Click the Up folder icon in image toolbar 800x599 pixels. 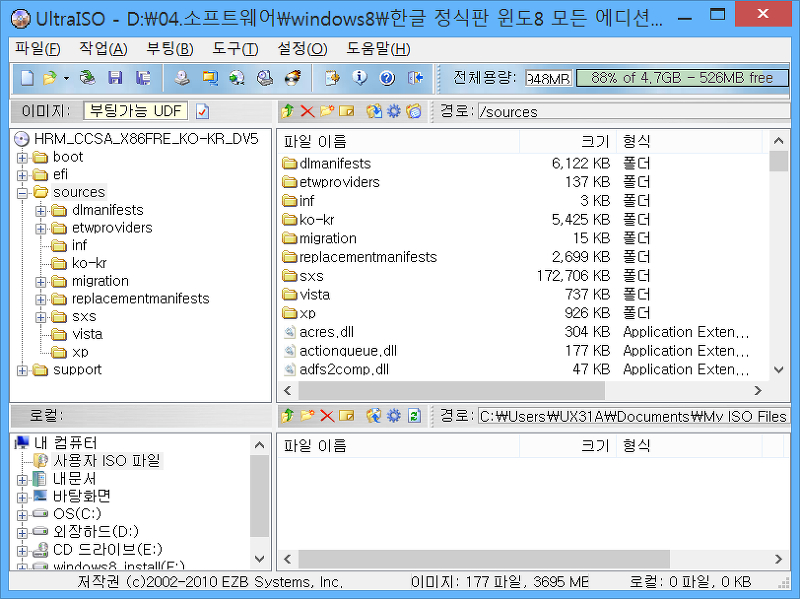click(288, 111)
